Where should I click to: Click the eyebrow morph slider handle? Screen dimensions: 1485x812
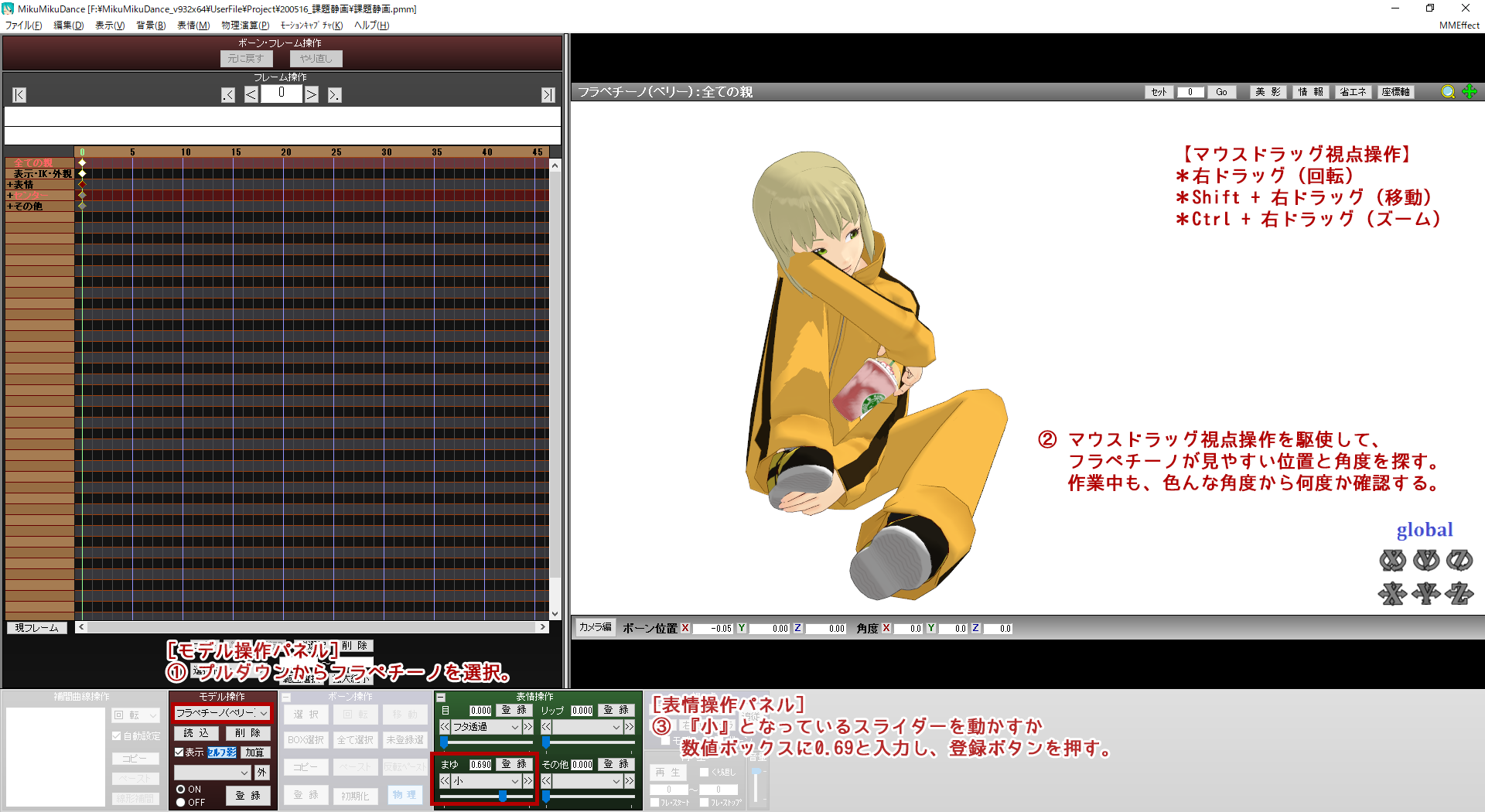(503, 796)
